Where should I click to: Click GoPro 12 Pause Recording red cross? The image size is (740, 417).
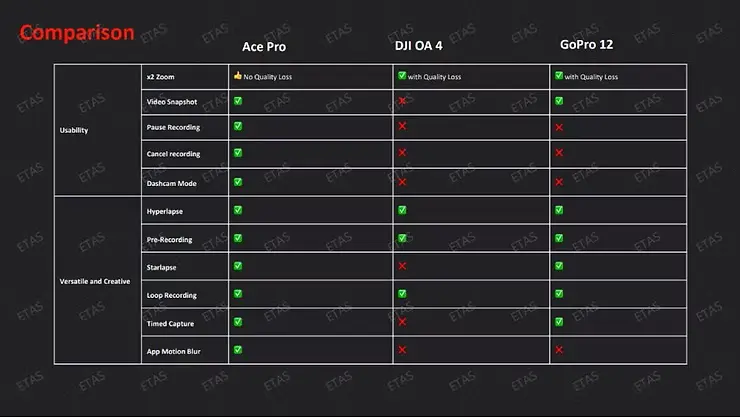point(559,127)
